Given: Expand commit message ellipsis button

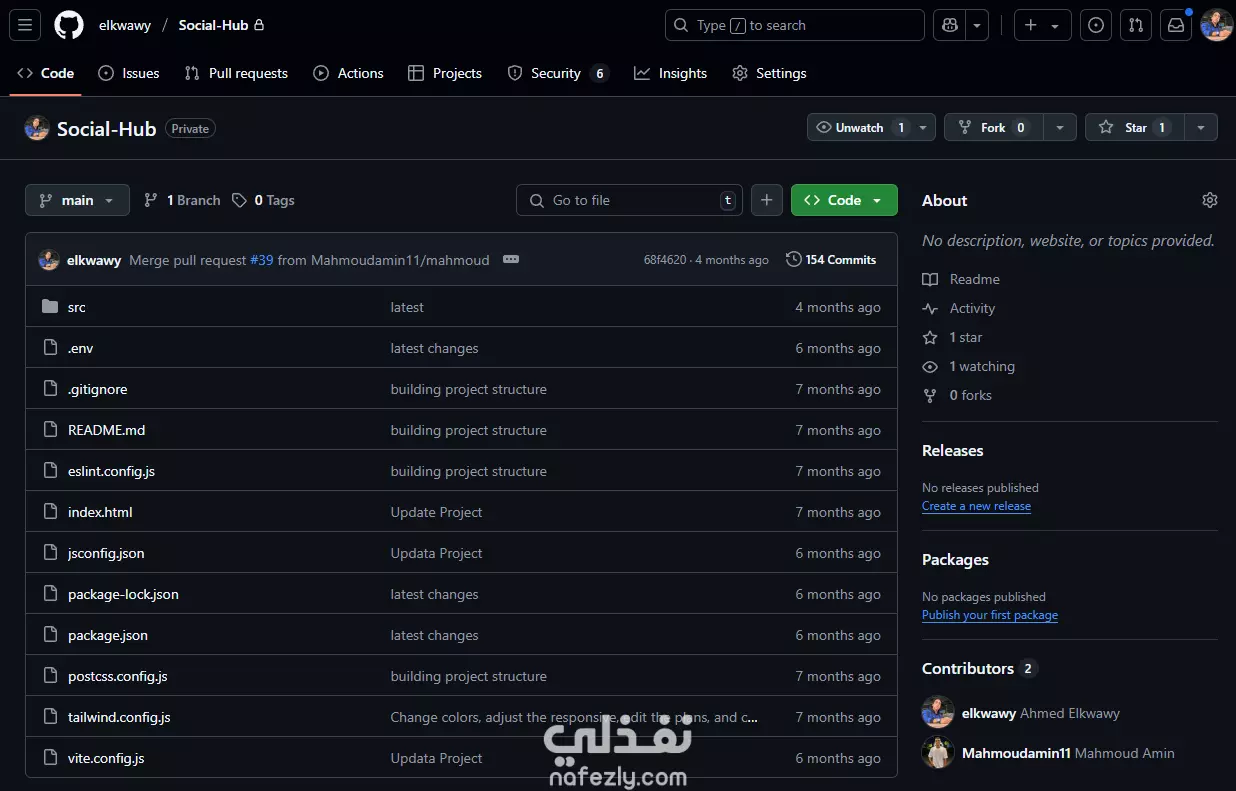Looking at the screenshot, I should (x=511, y=259).
